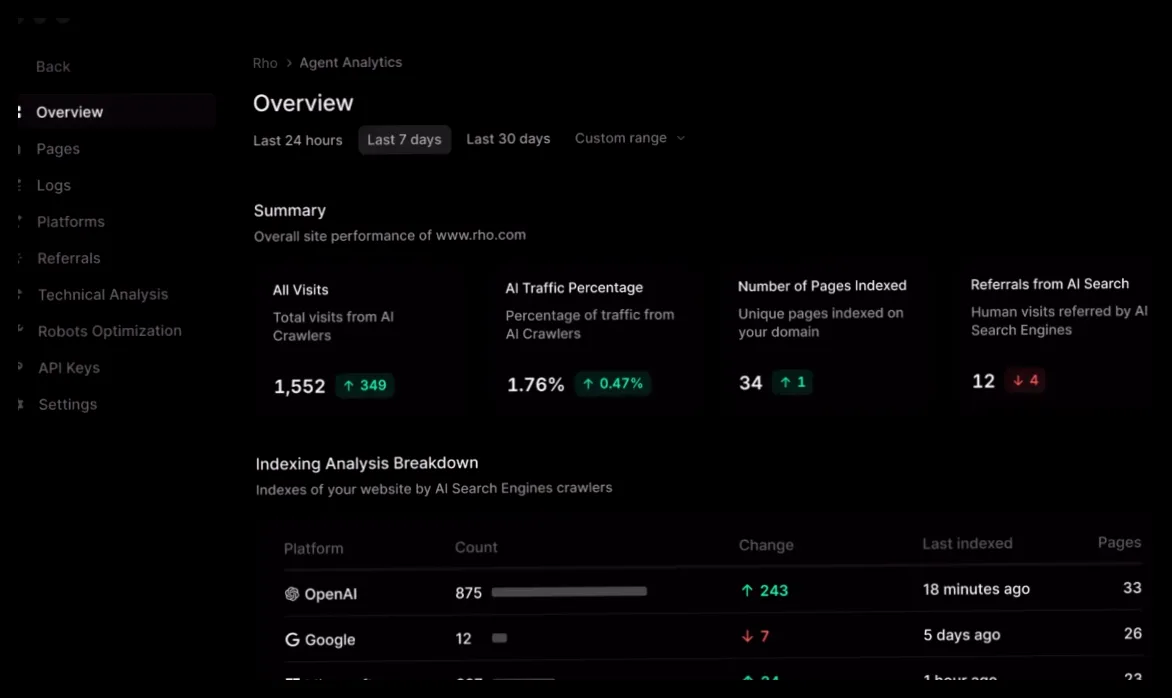The width and height of the screenshot is (1172, 698).
Task: Click the '5 days ago' cell
Action: [962, 635]
